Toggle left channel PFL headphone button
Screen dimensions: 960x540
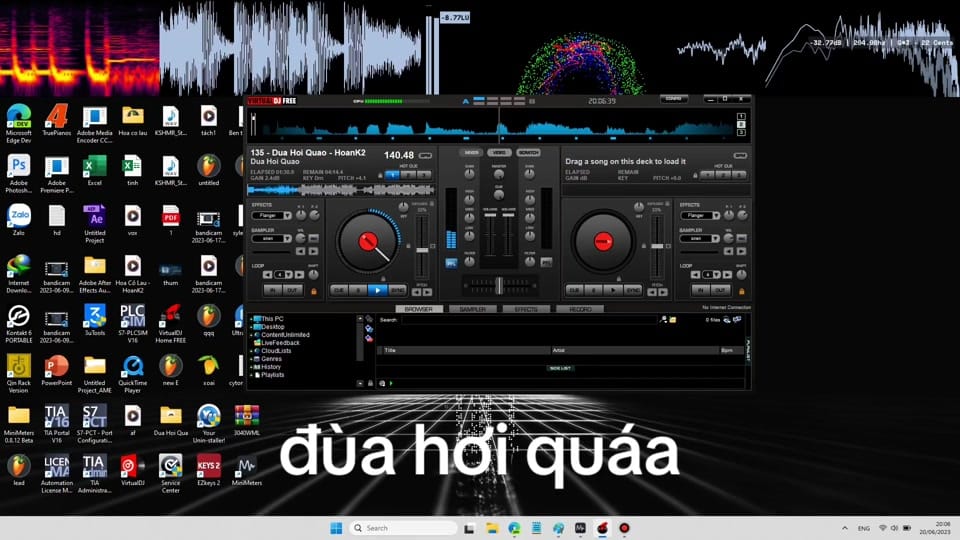click(451, 263)
